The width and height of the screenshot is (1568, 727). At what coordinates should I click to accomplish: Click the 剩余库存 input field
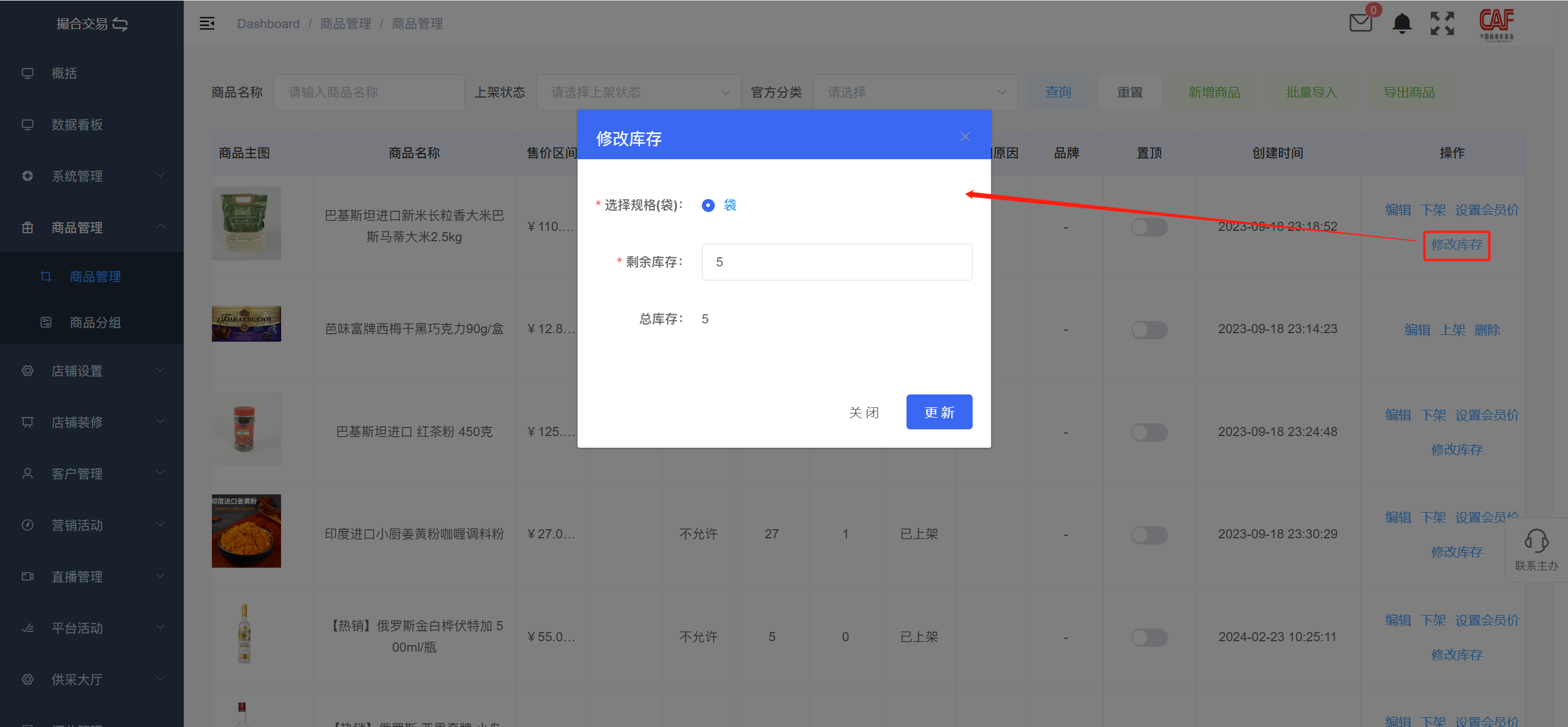tap(837, 262)
